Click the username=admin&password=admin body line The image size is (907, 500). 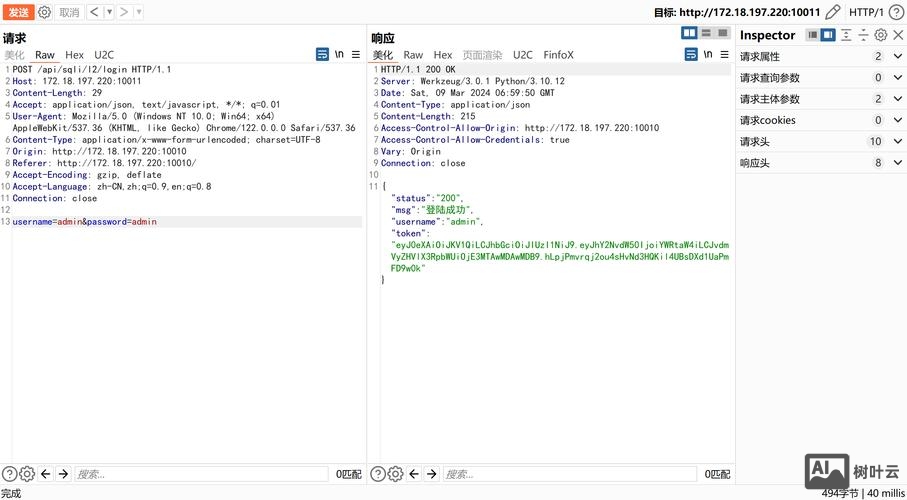pyautogui.click(x=84, y=222)
